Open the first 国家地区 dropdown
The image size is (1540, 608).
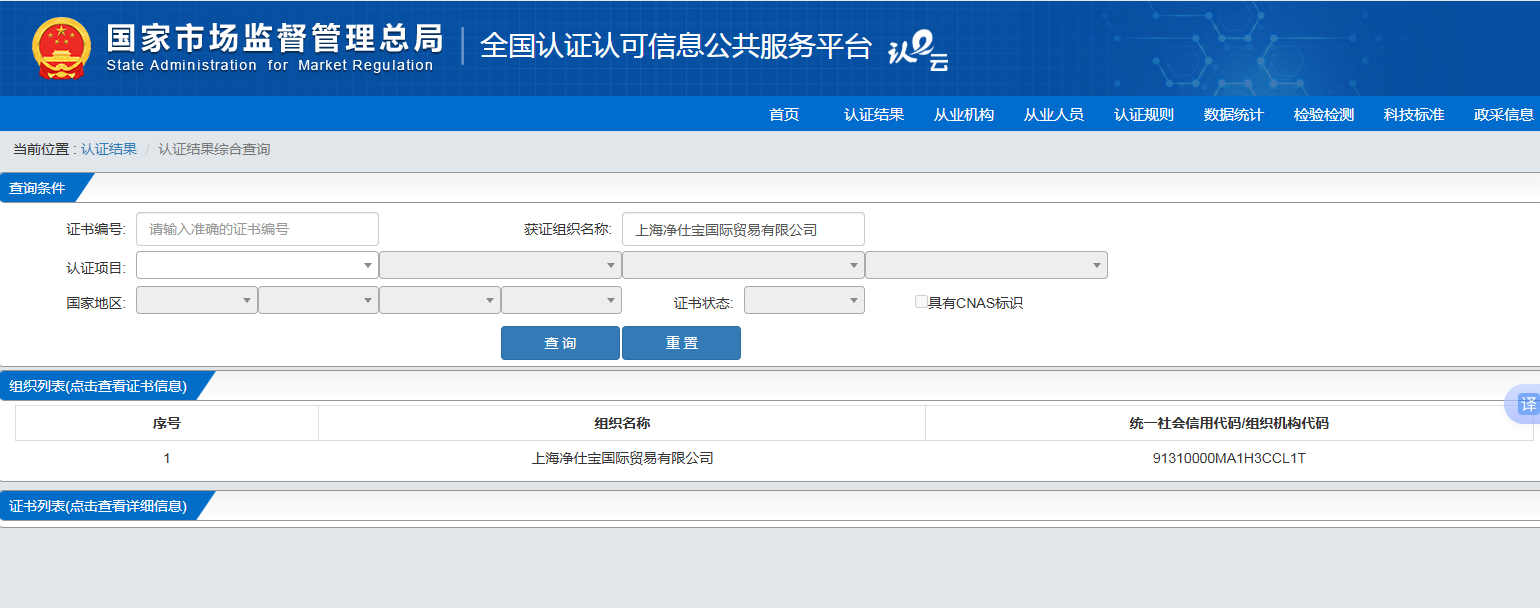(196, 299)
